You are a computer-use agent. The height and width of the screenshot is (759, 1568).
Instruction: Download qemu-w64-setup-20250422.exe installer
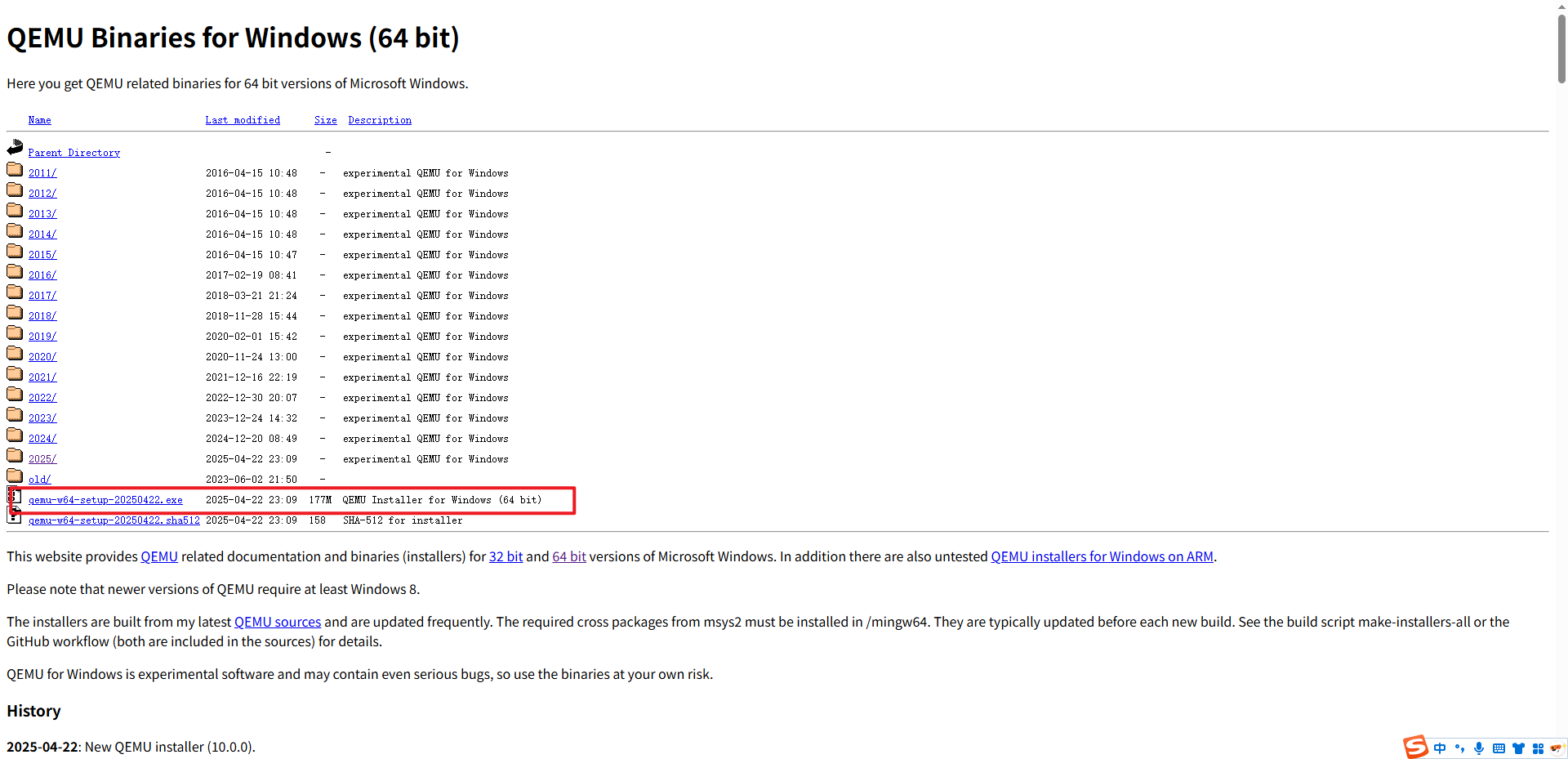pyautogui.click(x=105, y=500)
